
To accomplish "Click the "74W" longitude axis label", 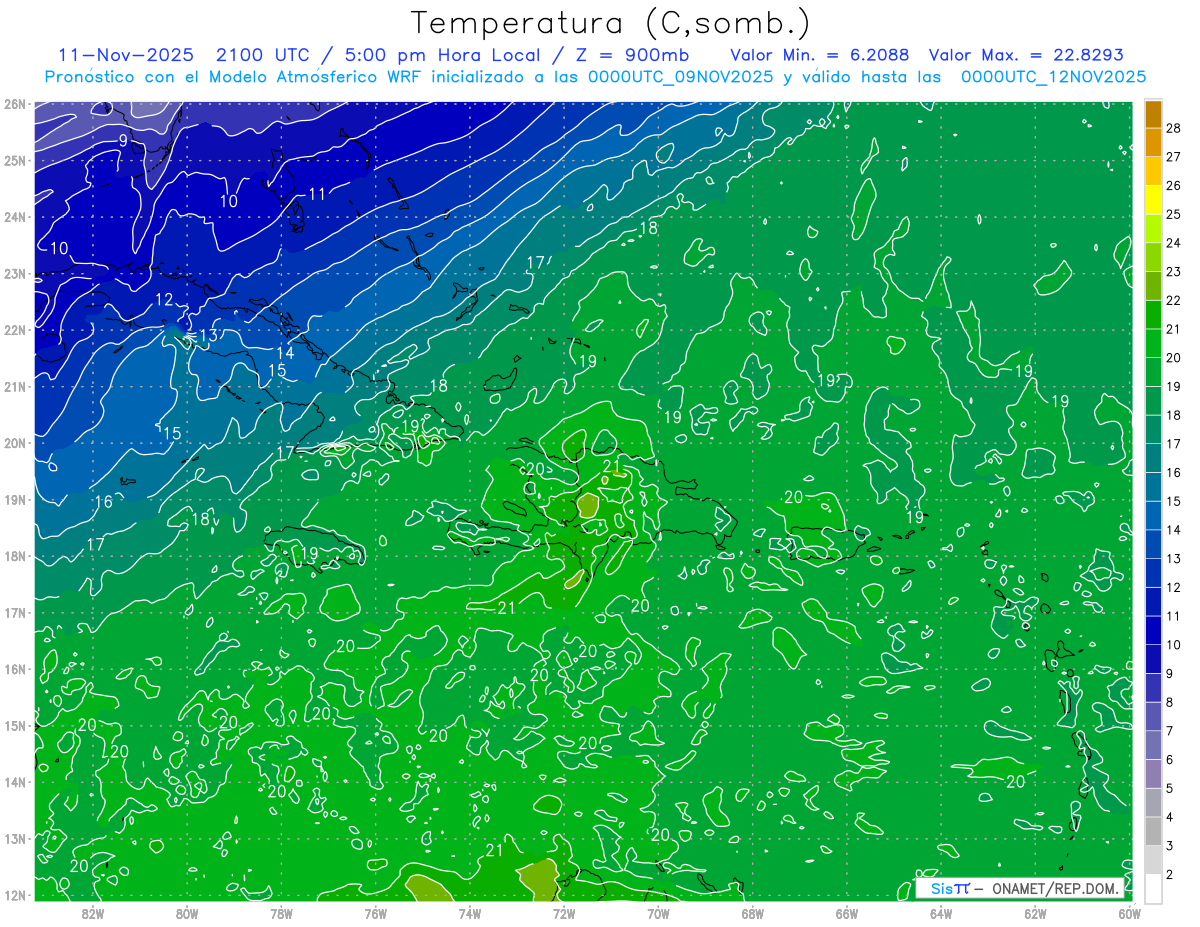I will coord(470,912).
